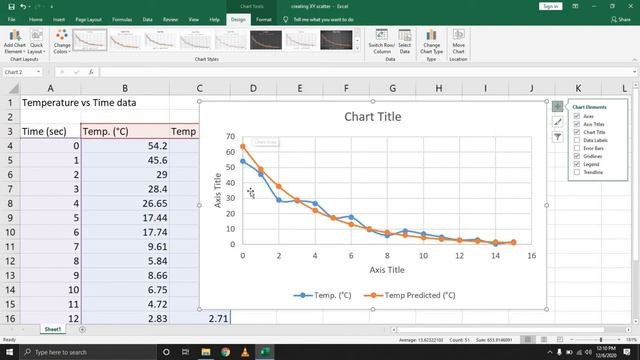Click the Sign in button
This screenshot has height=360, width=640.
[x=551, y=7]
